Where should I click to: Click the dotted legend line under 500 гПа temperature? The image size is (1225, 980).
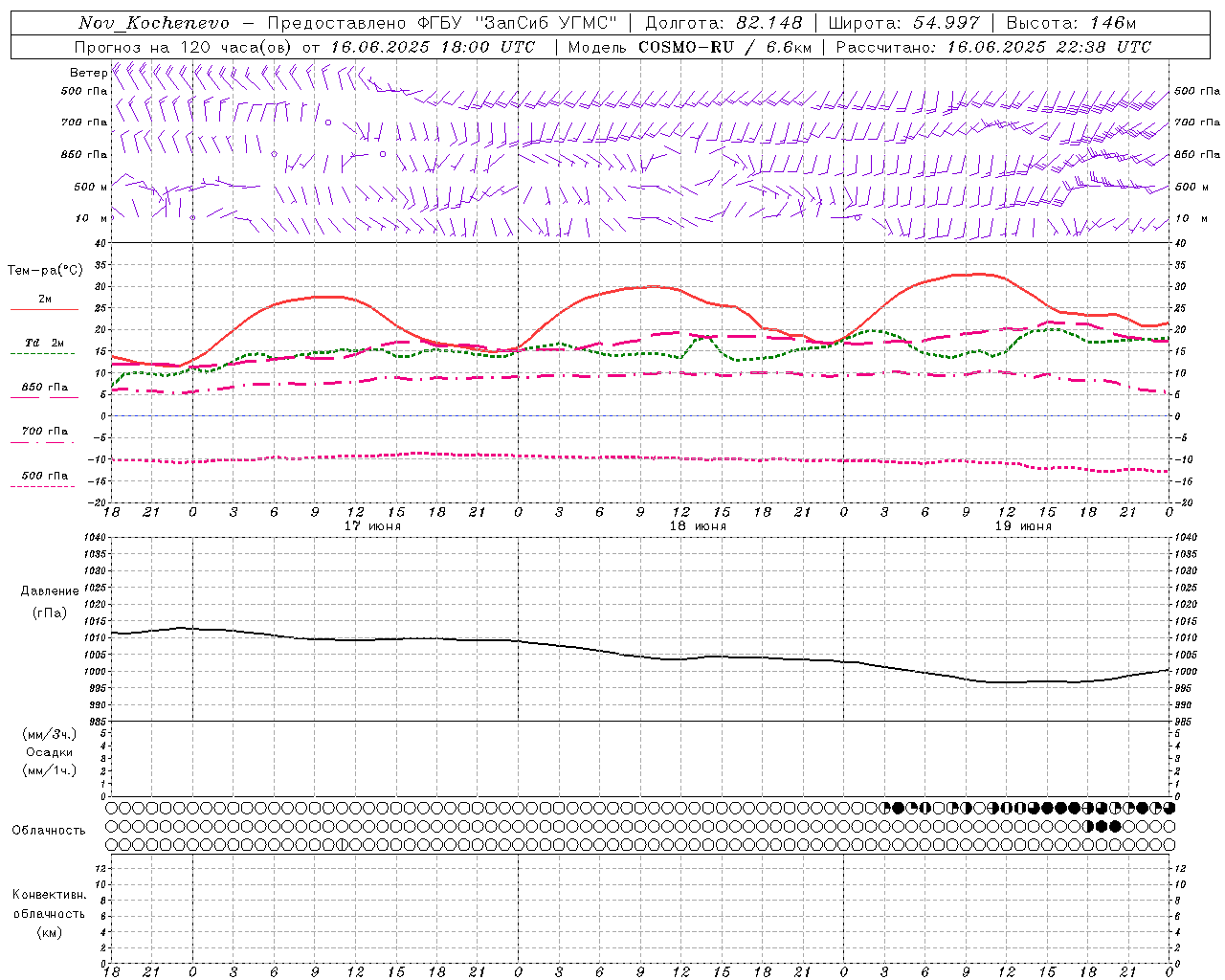coord(43,486)
